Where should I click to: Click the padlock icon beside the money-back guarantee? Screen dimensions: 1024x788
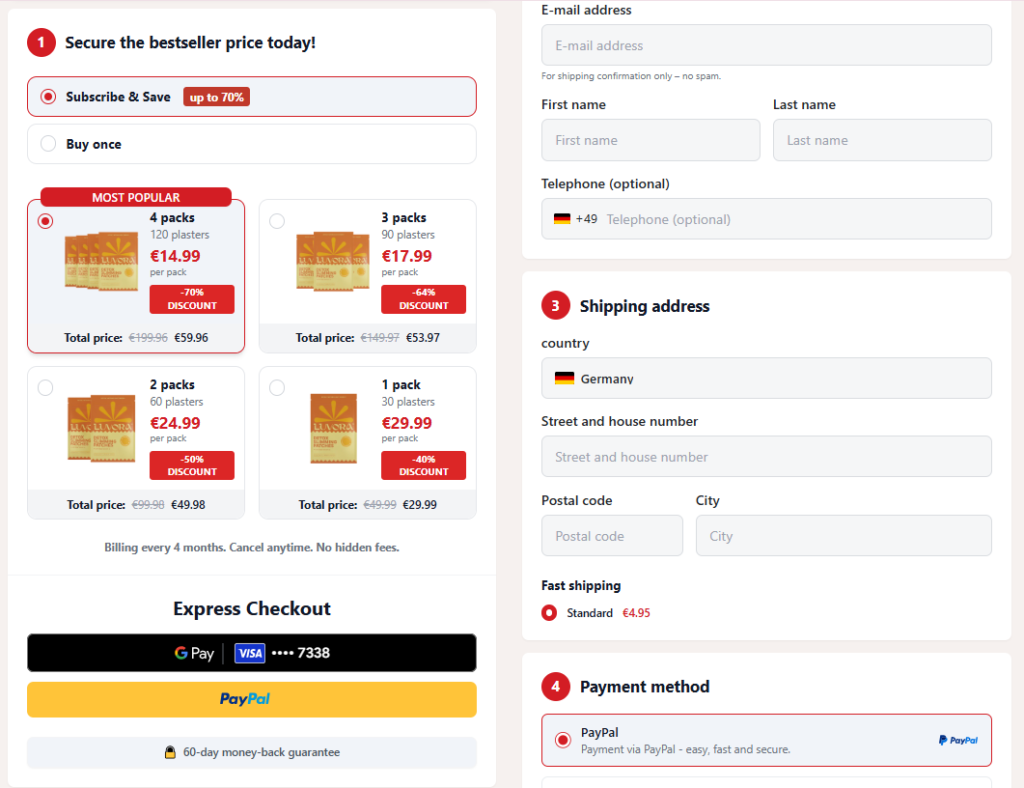[170, 752]
